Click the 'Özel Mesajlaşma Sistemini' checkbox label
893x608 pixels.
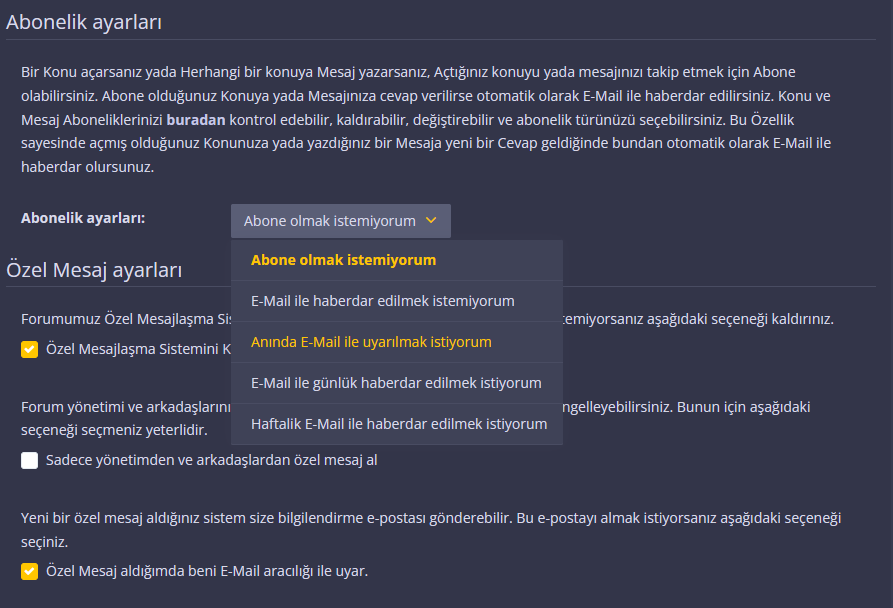[x=138, y=349]
